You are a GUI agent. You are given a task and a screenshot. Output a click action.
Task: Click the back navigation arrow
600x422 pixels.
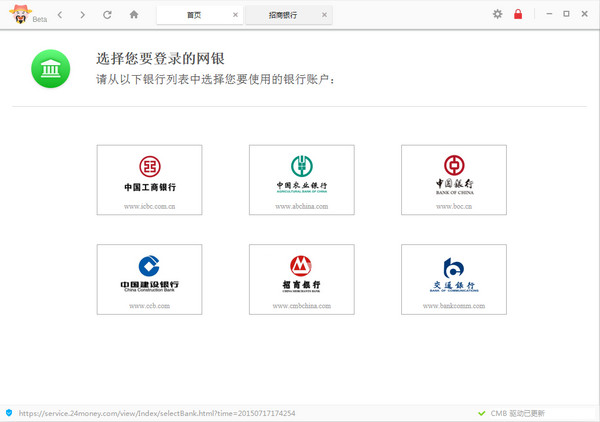coord(60,15)
